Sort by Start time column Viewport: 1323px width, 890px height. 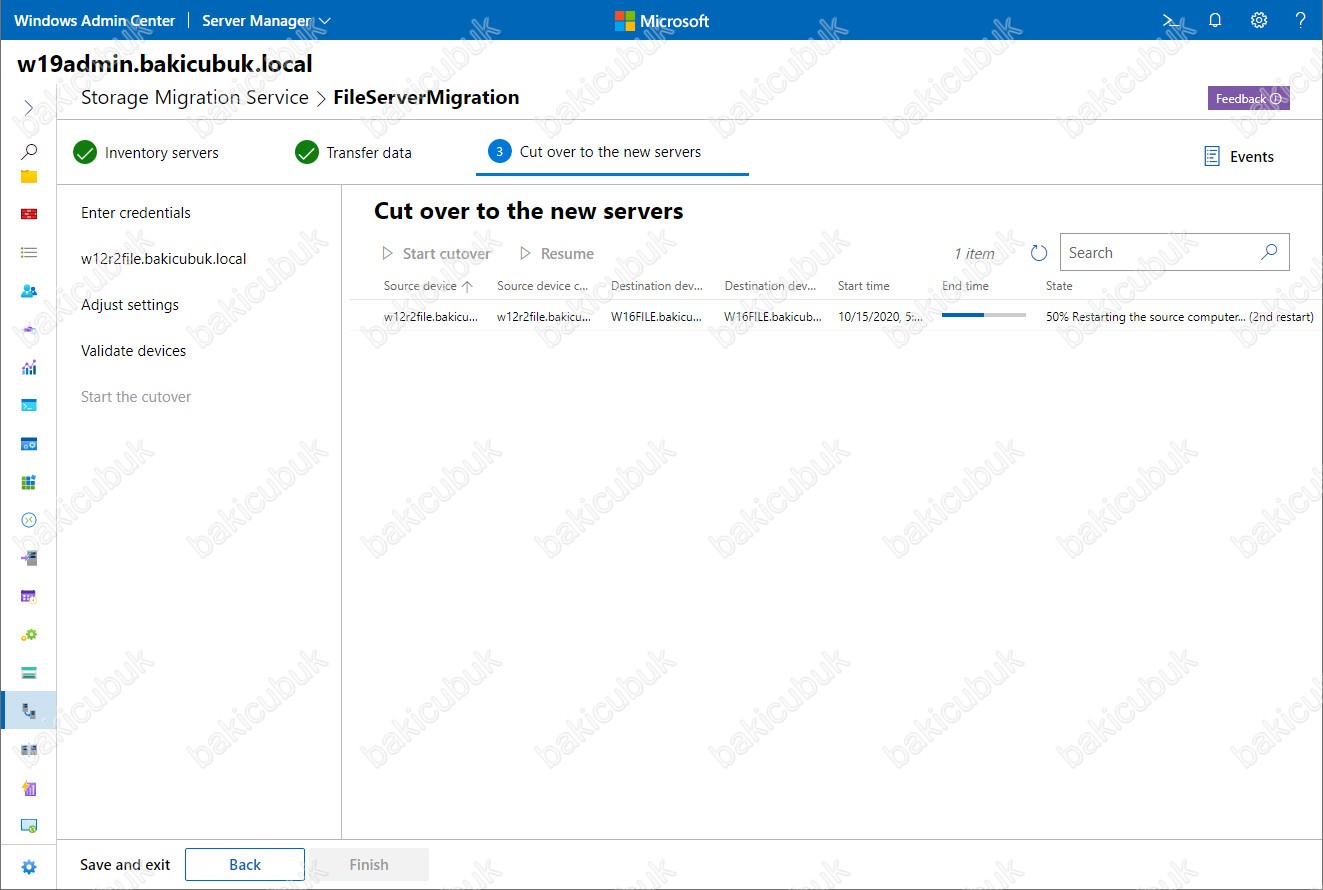pyautogui.click(x=863, y=286)
